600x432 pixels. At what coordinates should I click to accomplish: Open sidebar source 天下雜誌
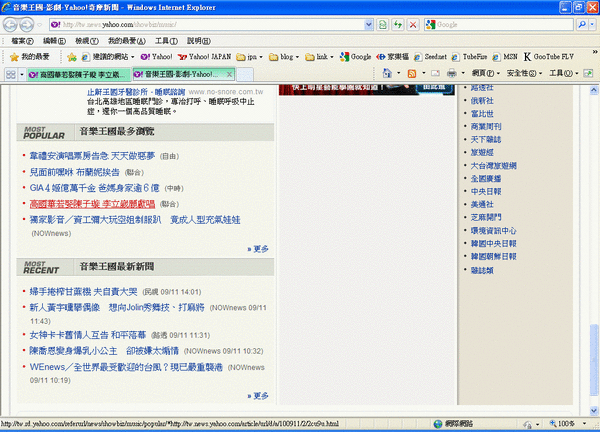[x=486, y=140]
